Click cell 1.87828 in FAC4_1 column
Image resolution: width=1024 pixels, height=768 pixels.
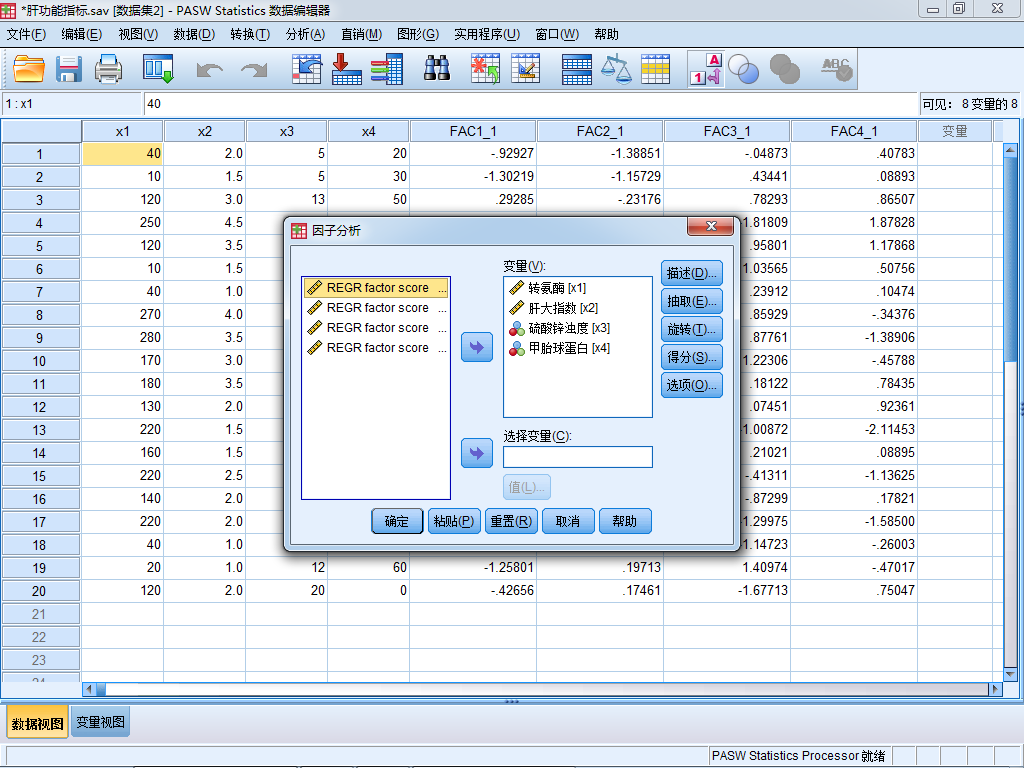pos(854,223)
